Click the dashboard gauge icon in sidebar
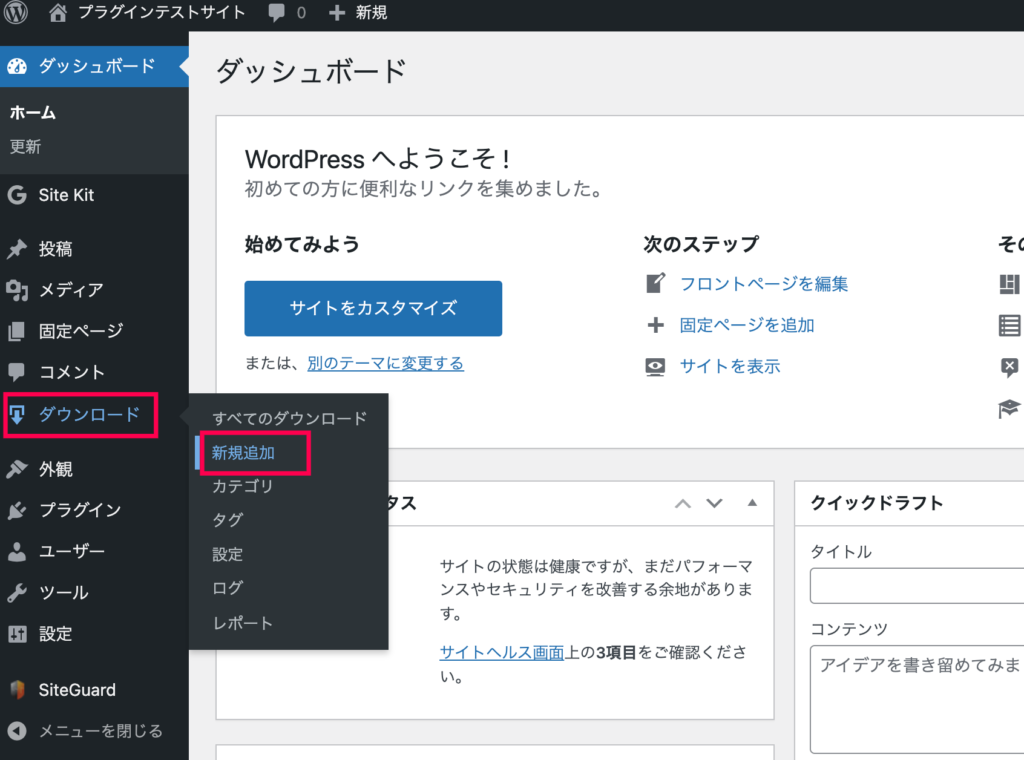The height and width of the screenshot is (760, 1024). pos(18,66)
